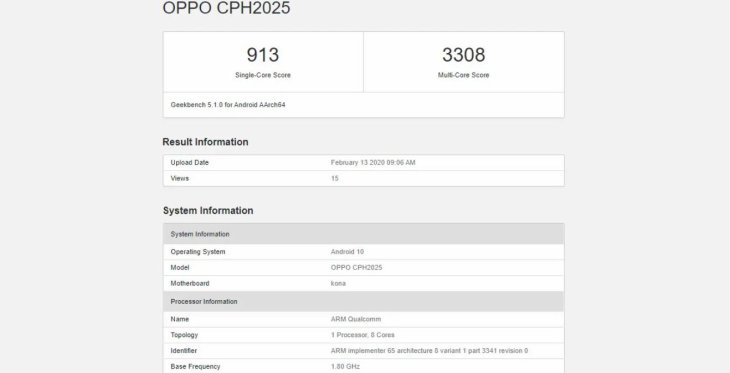Click the Upload Date label
This screenshot has height=373, width=730.
189,163
